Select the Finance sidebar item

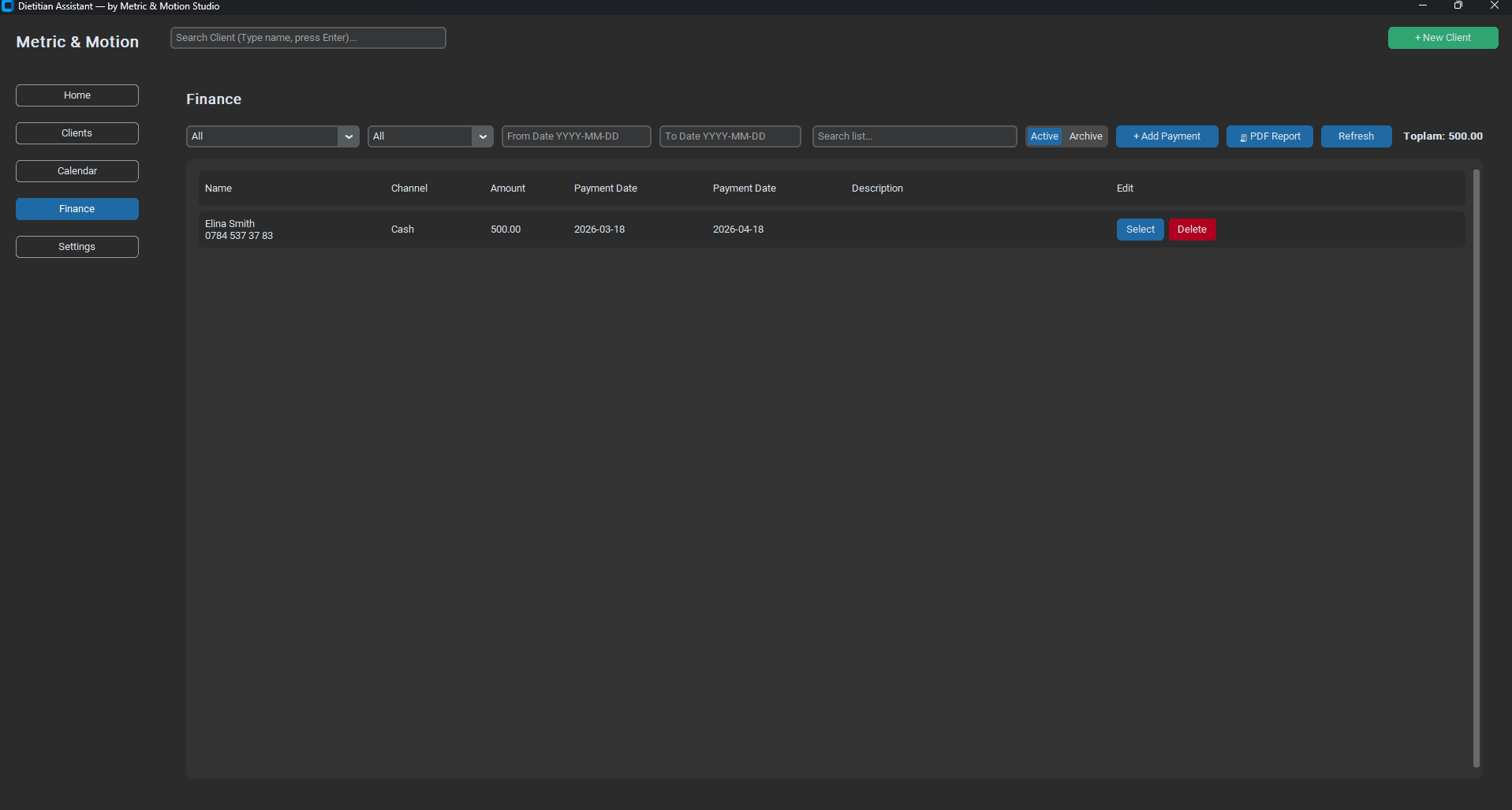pos(77,209)
